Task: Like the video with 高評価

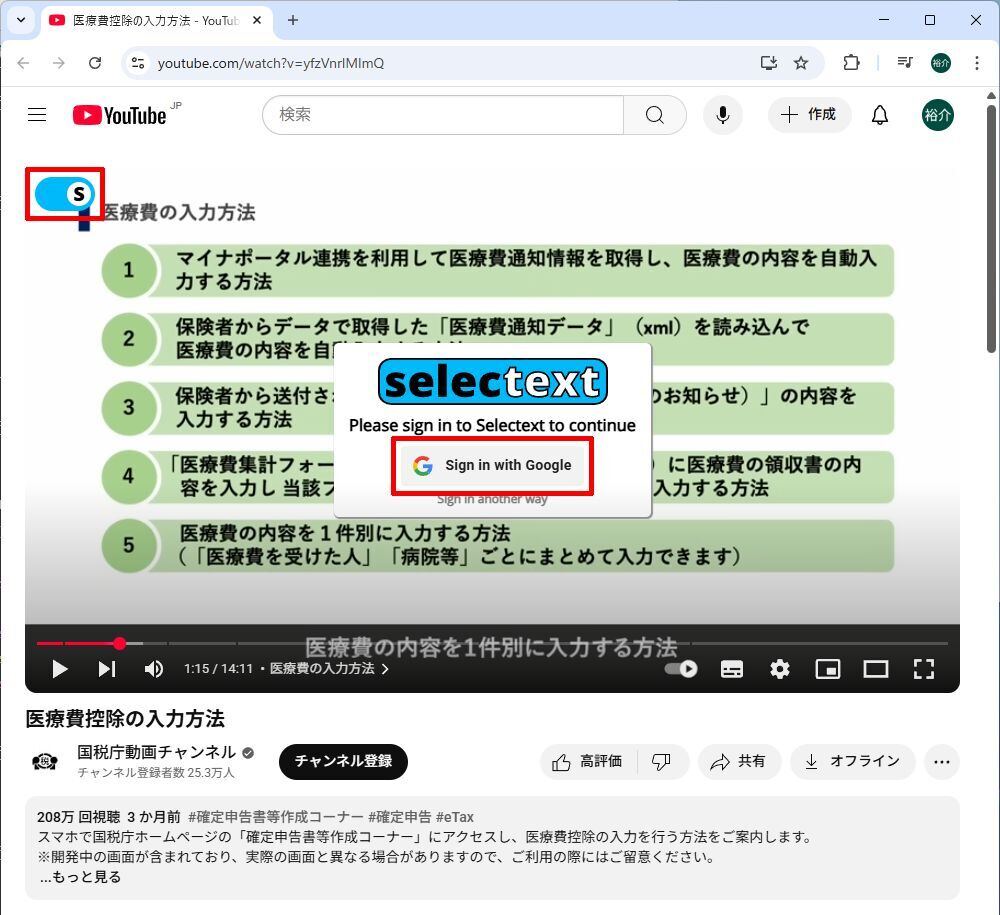Action: 588,761
